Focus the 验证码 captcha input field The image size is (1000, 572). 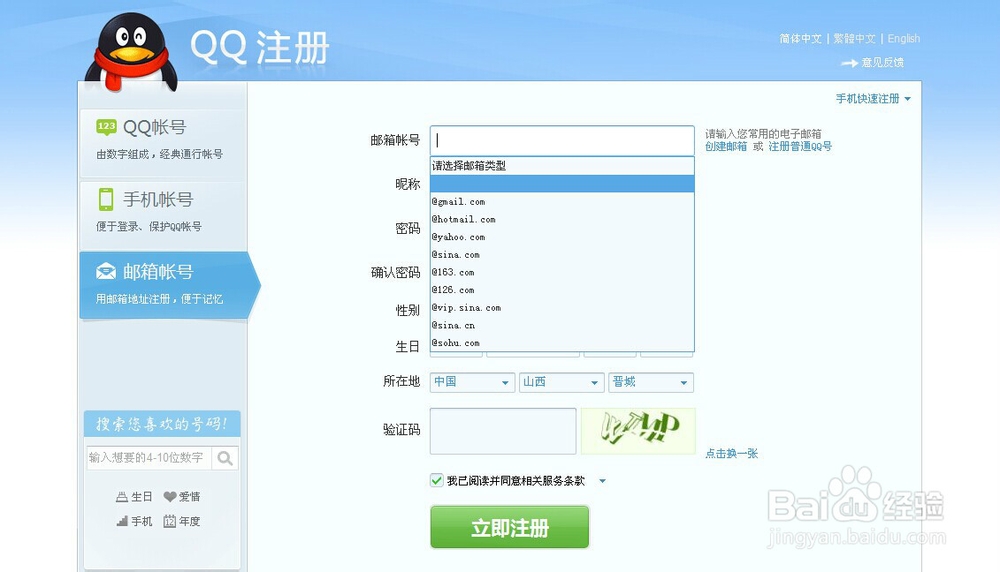(503, 431)
